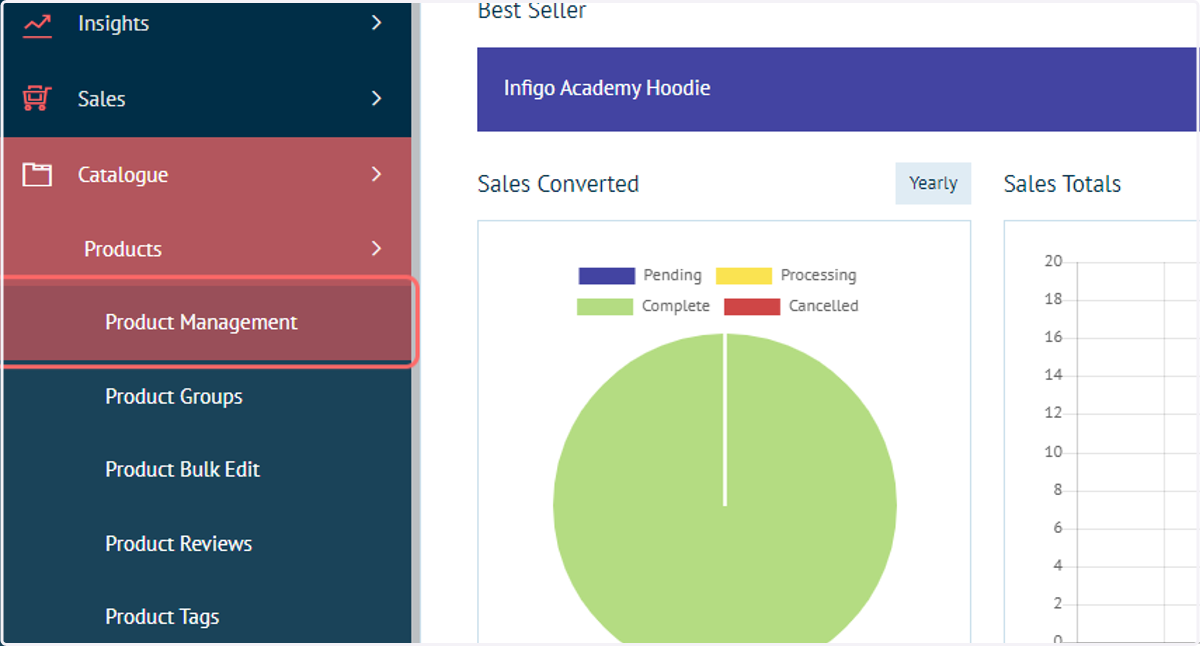Open the Insights menu item

pyautogui.click(x=207, y=23)
